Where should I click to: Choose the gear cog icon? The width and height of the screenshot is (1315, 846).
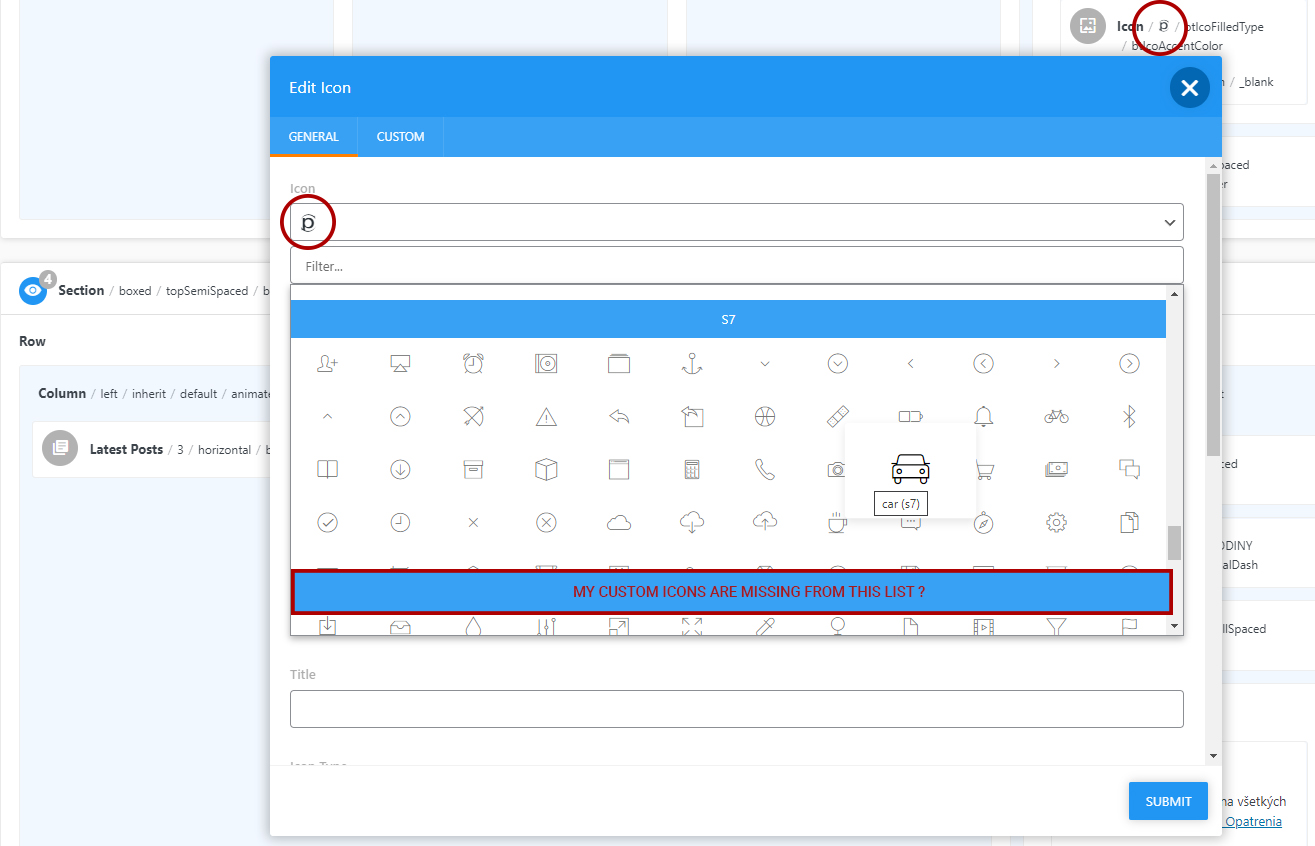tap(1057, 521)
